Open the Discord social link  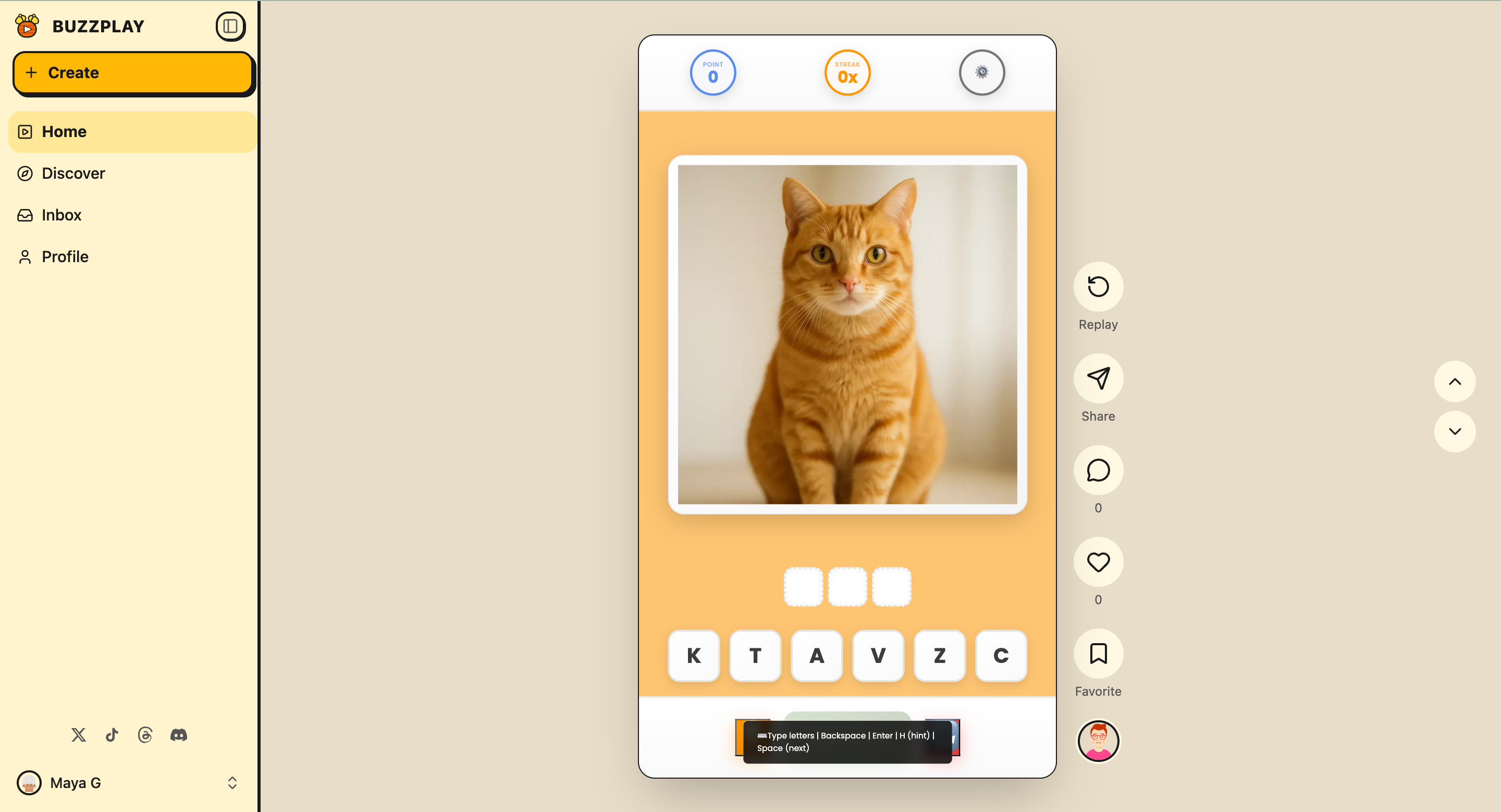click(x=178, y=734)
